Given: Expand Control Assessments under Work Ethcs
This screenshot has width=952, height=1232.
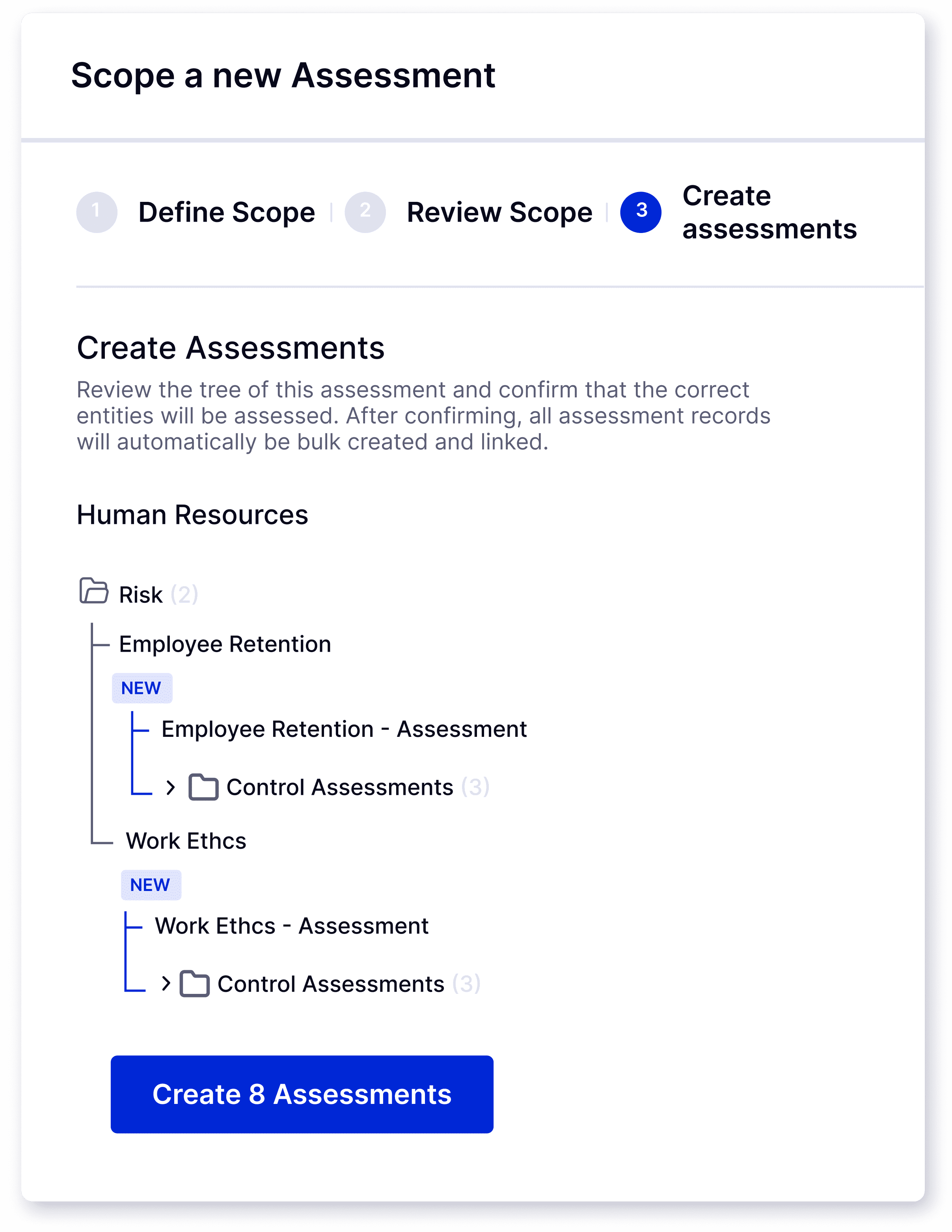Looking at the screenshot, I should 165,984.
